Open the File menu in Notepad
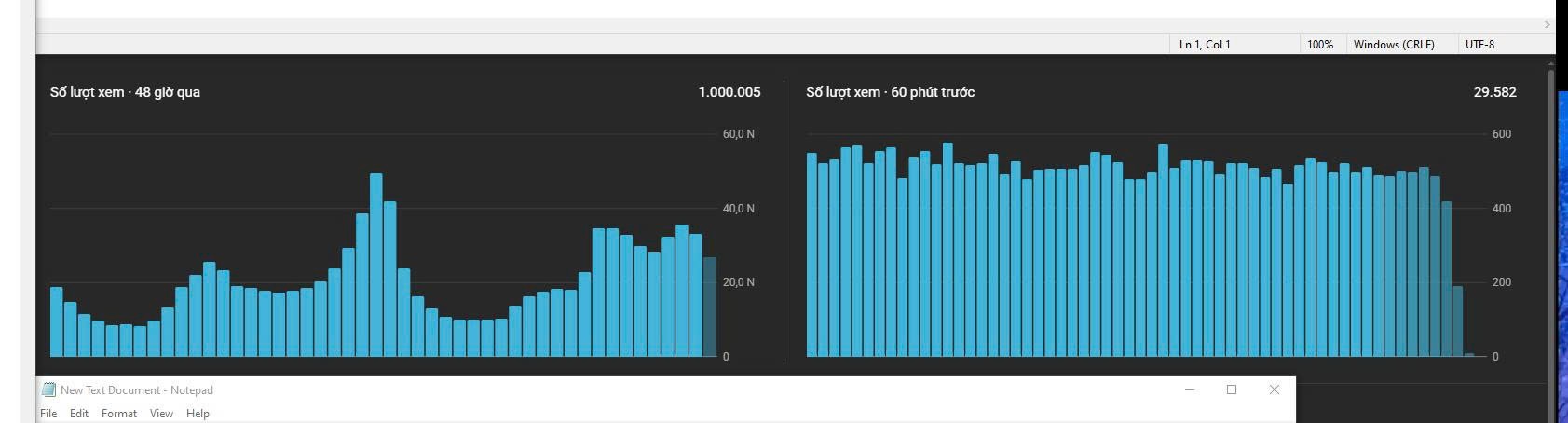The image size is (1568, 423). click(x=48, y=414)
